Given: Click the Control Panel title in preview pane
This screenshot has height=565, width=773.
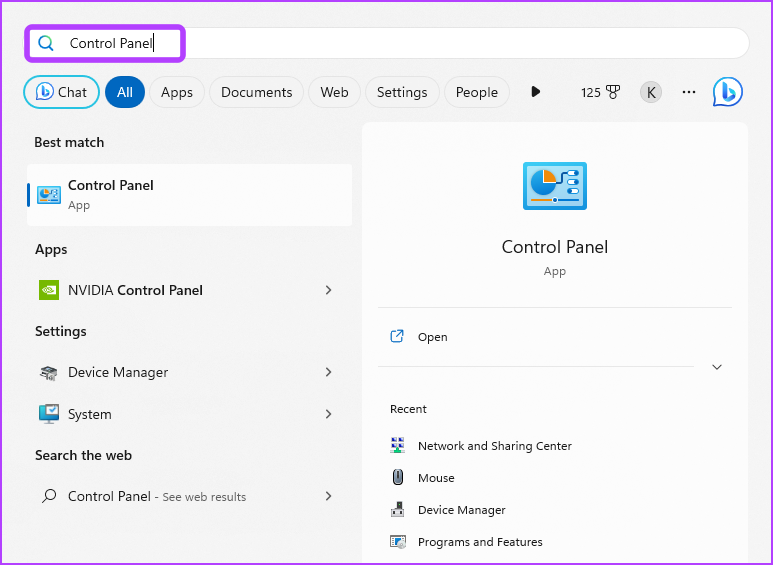Looking at the screenshot, I should tap(555, 247).
